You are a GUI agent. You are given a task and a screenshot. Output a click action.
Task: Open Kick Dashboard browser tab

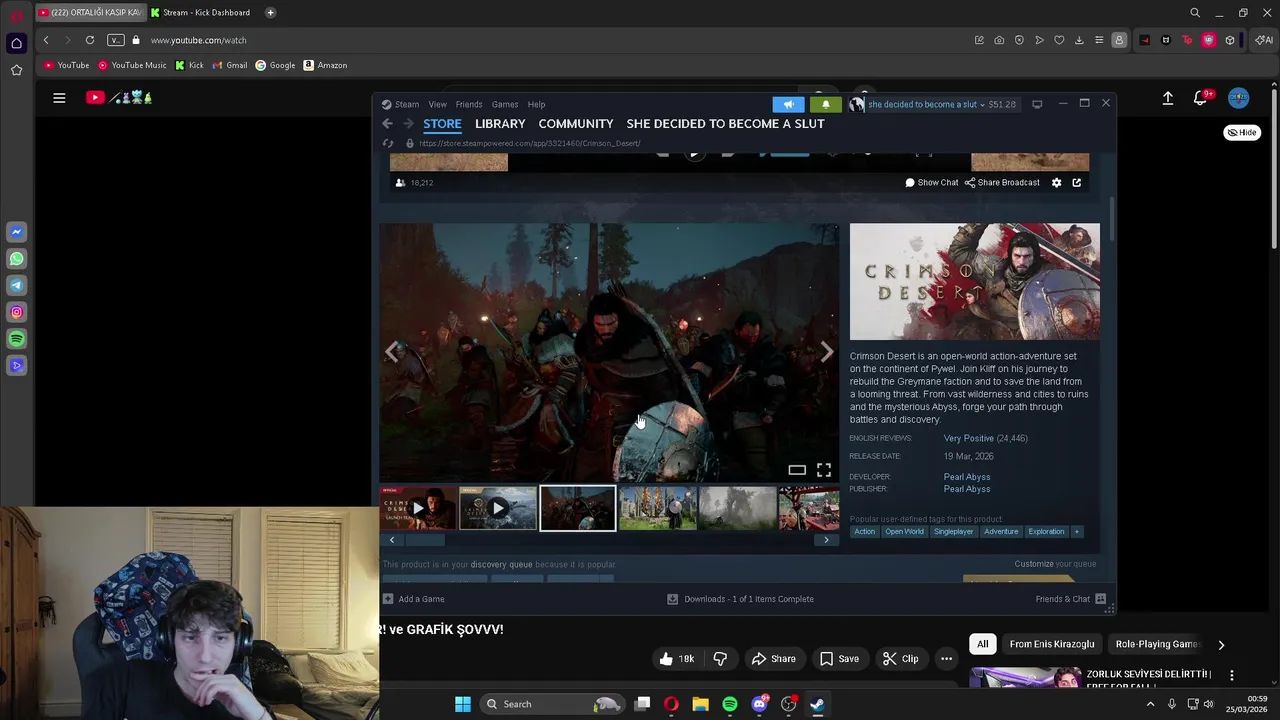205,13
